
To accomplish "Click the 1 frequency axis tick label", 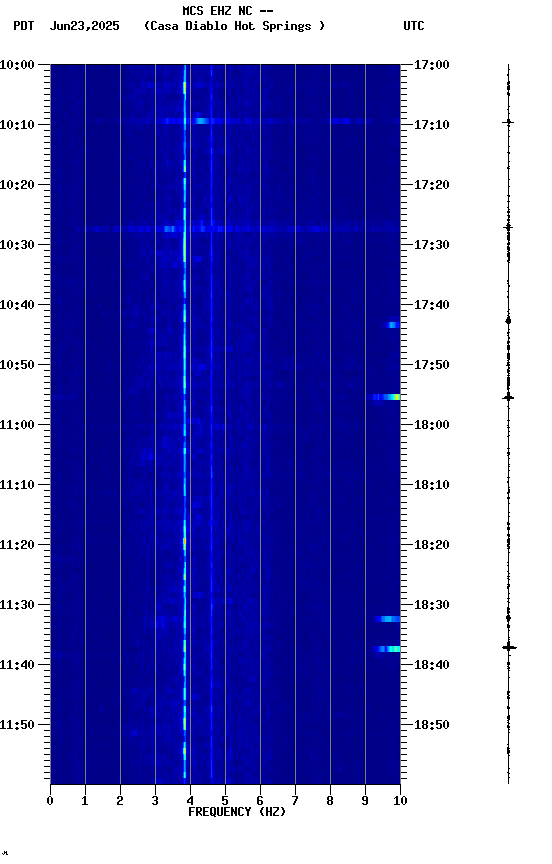I will click(85, 801).
